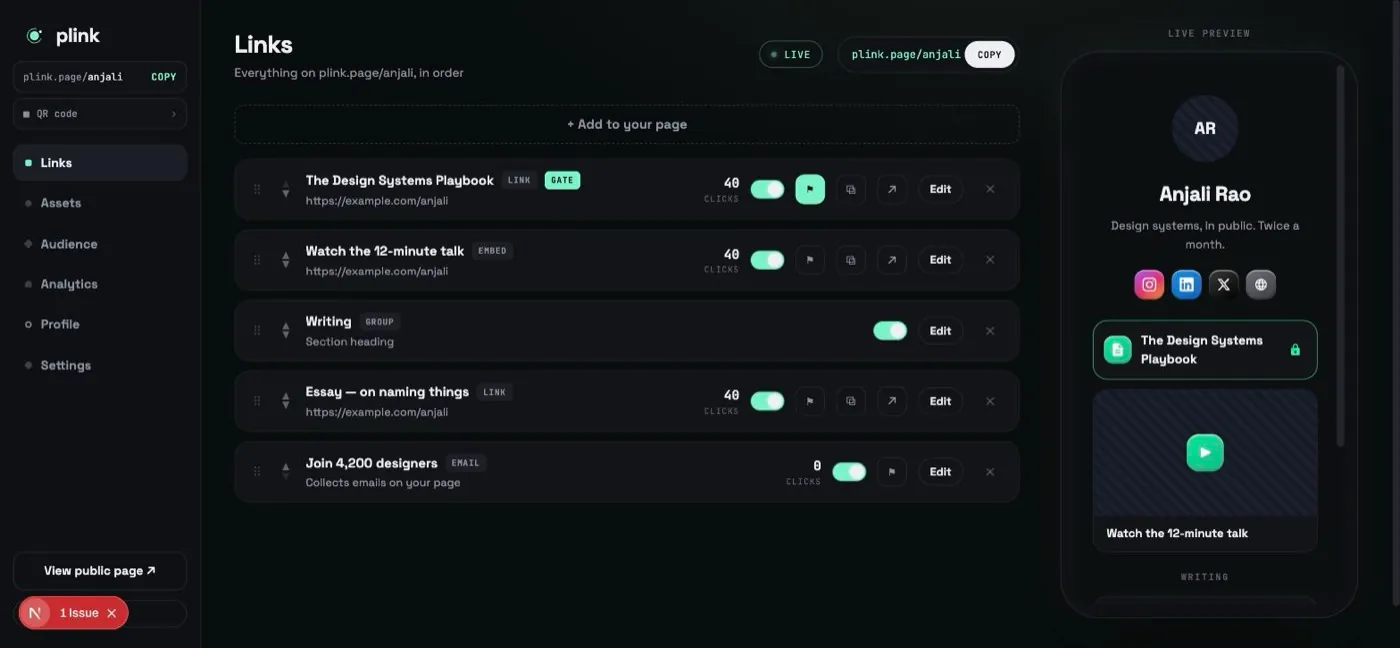Open Profile in the sidebar

(x=100, y=324)
